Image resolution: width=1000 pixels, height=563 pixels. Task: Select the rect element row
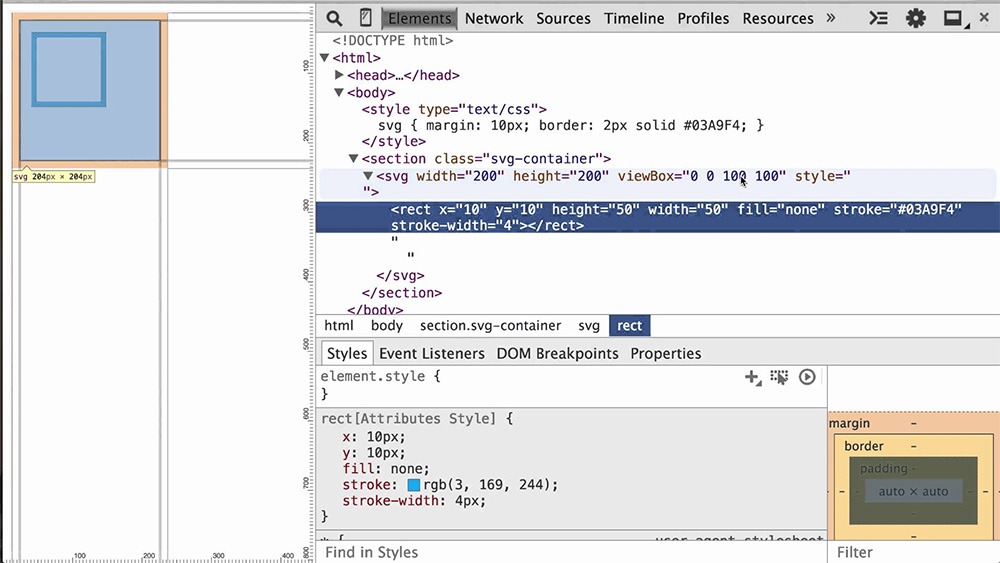pos(658,217)
